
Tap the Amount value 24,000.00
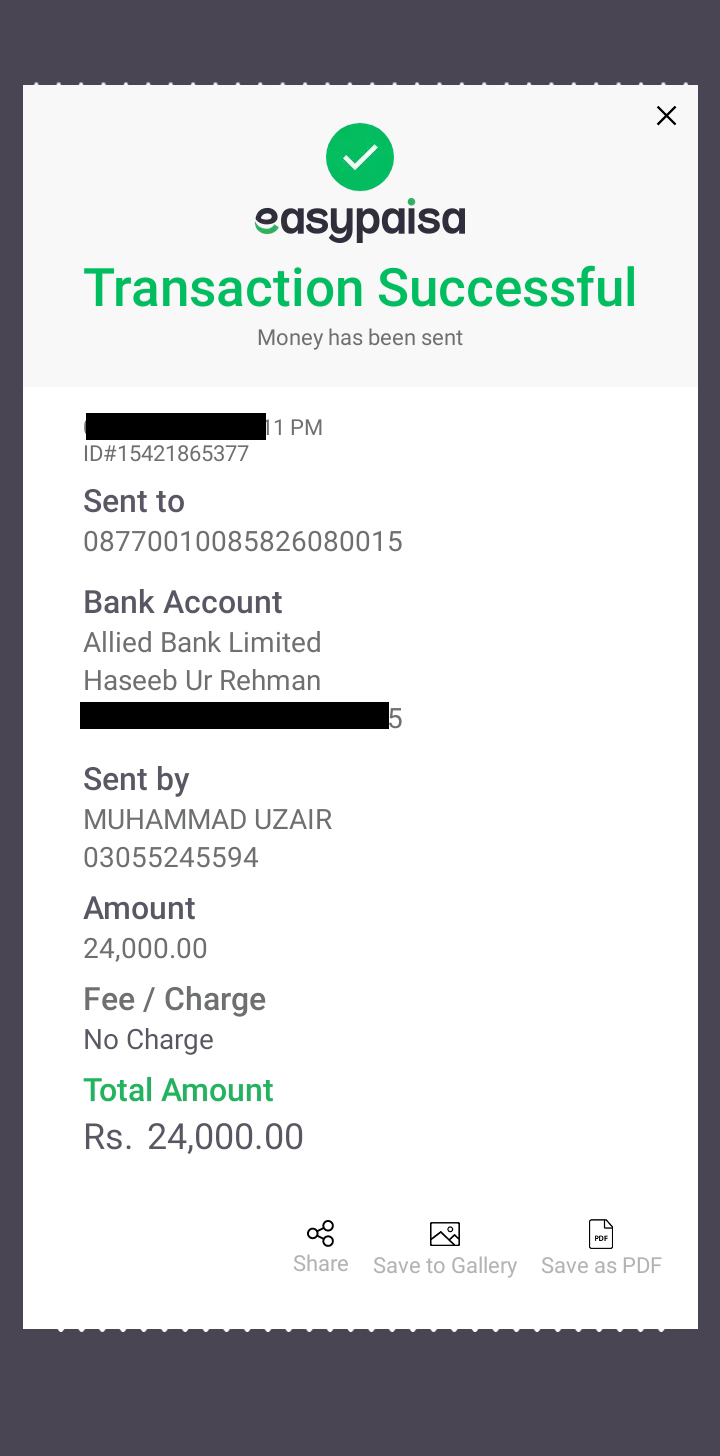point(145,949)
